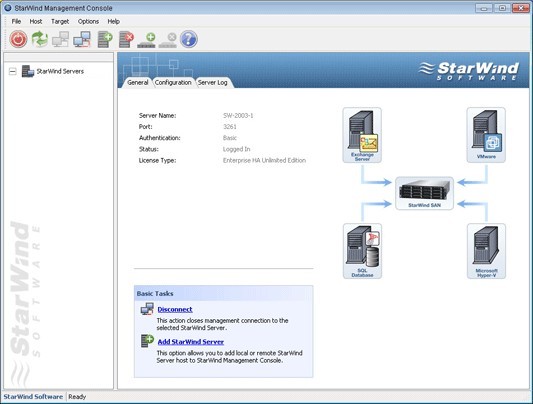Click the red power toolbar icon
The width and height of the screenshot is (533, 404).
click(x=18, y=39)
